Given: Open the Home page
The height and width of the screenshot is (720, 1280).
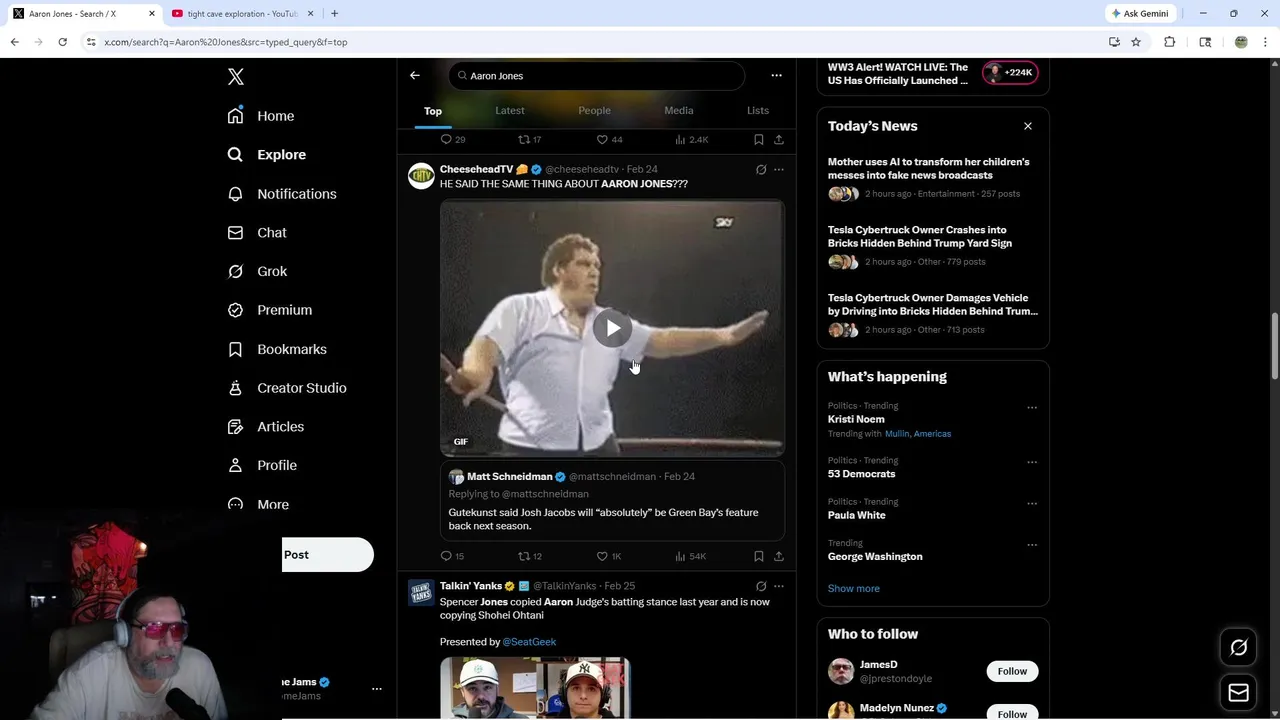Looking at the screenshot, I should coord(261,116).
